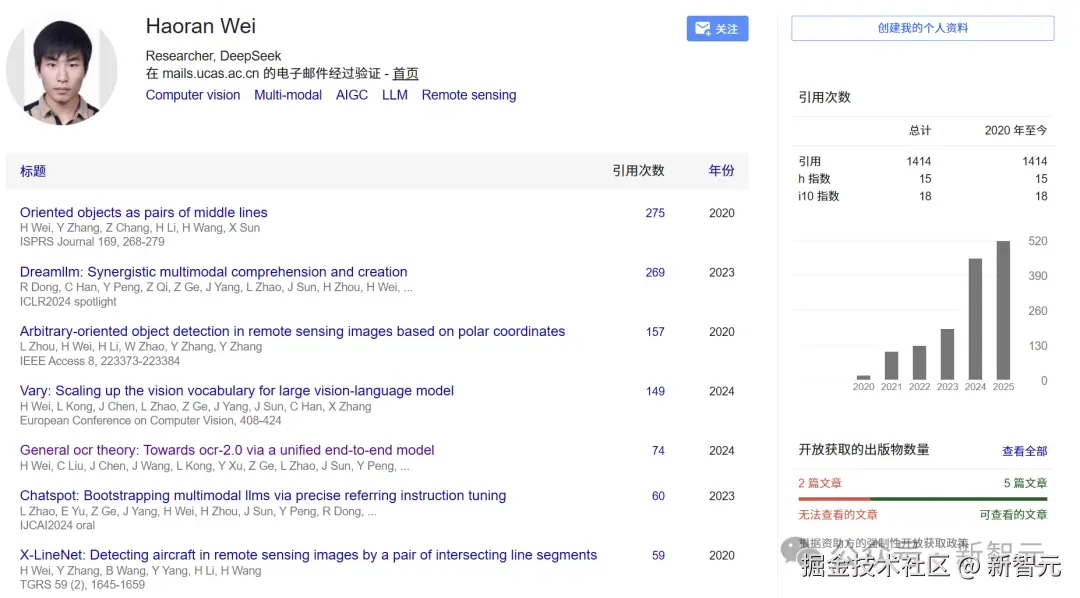
Task: Select the Computer vision interest tag
Action: pos(193,95)
